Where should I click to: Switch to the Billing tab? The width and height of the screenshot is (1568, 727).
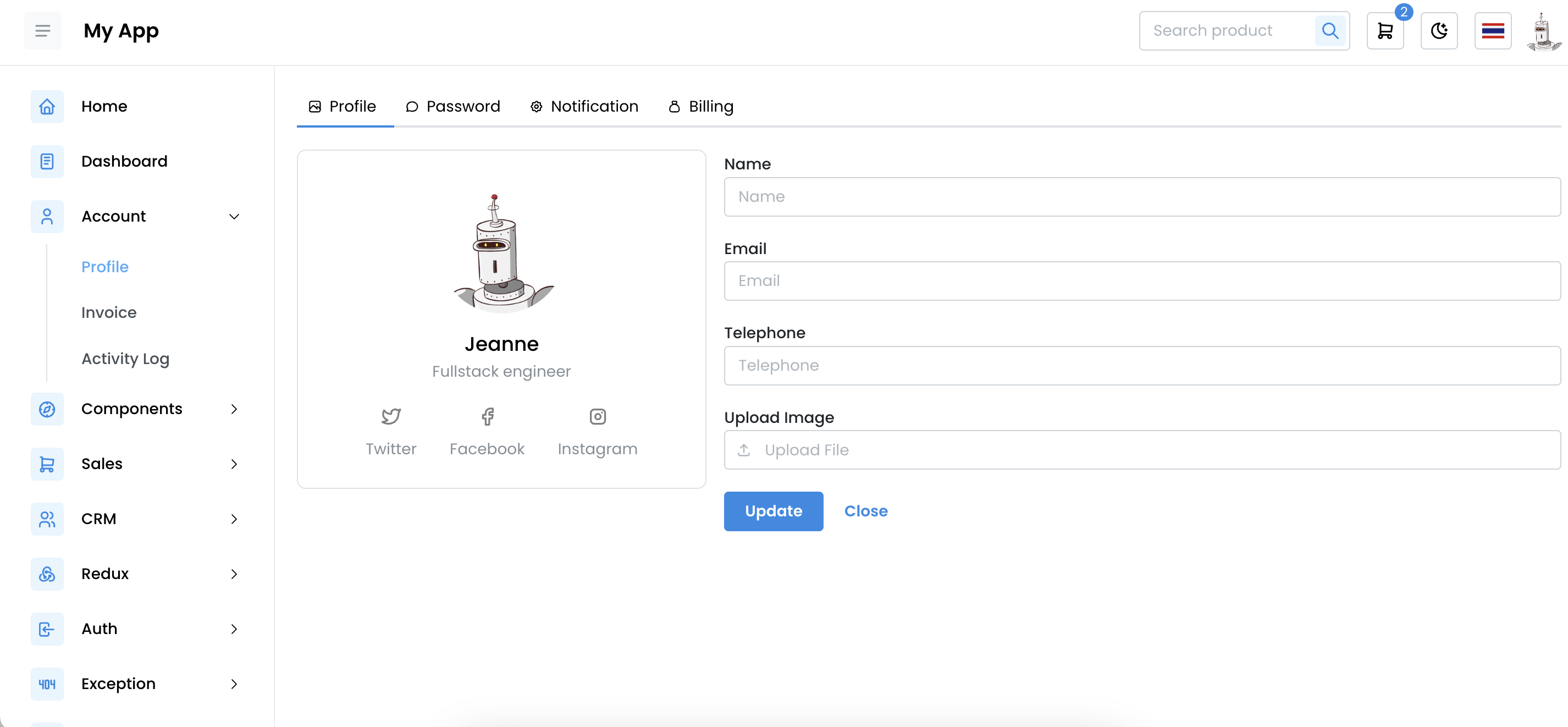[x=702, y=107]
